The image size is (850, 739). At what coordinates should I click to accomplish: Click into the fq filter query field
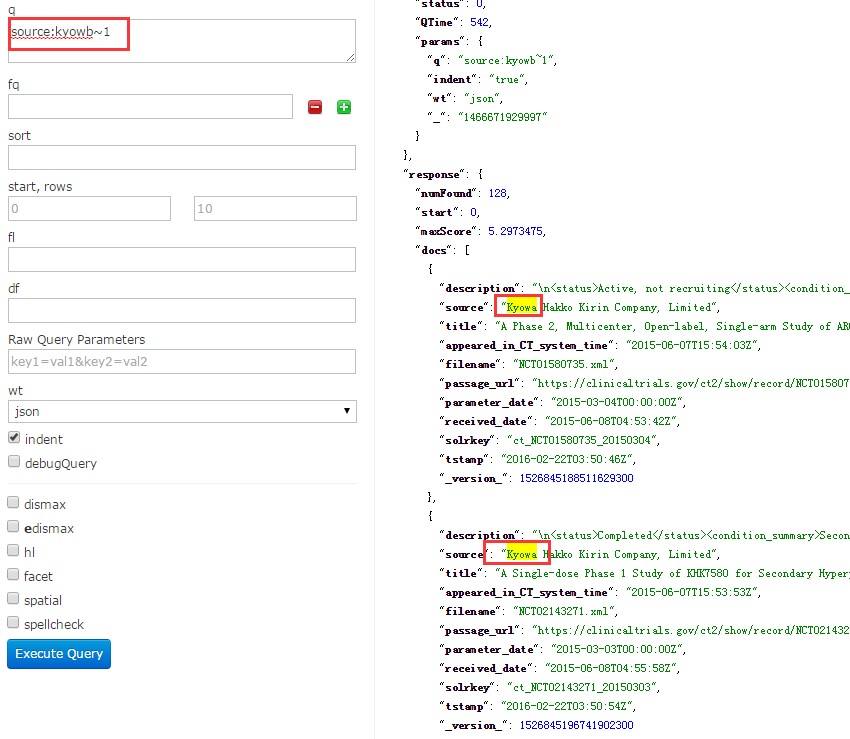(150, 106)
